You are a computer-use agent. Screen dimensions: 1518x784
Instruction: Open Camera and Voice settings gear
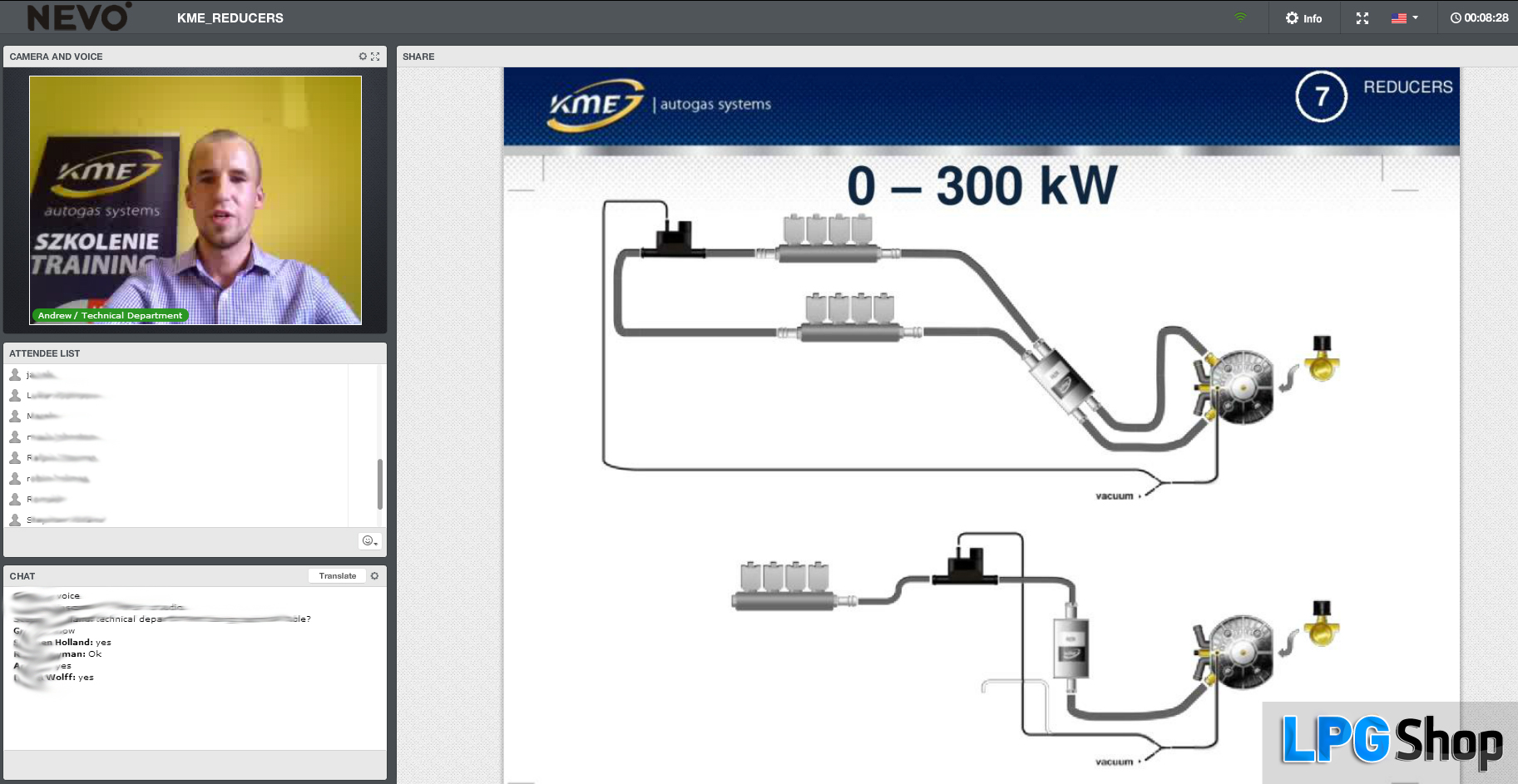pos(363,57)
